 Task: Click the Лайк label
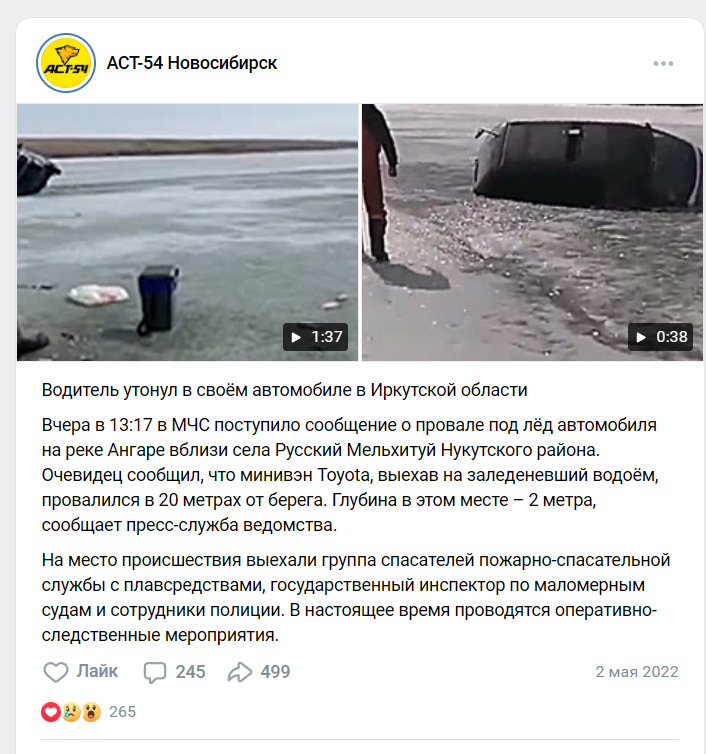click(98, 671)
